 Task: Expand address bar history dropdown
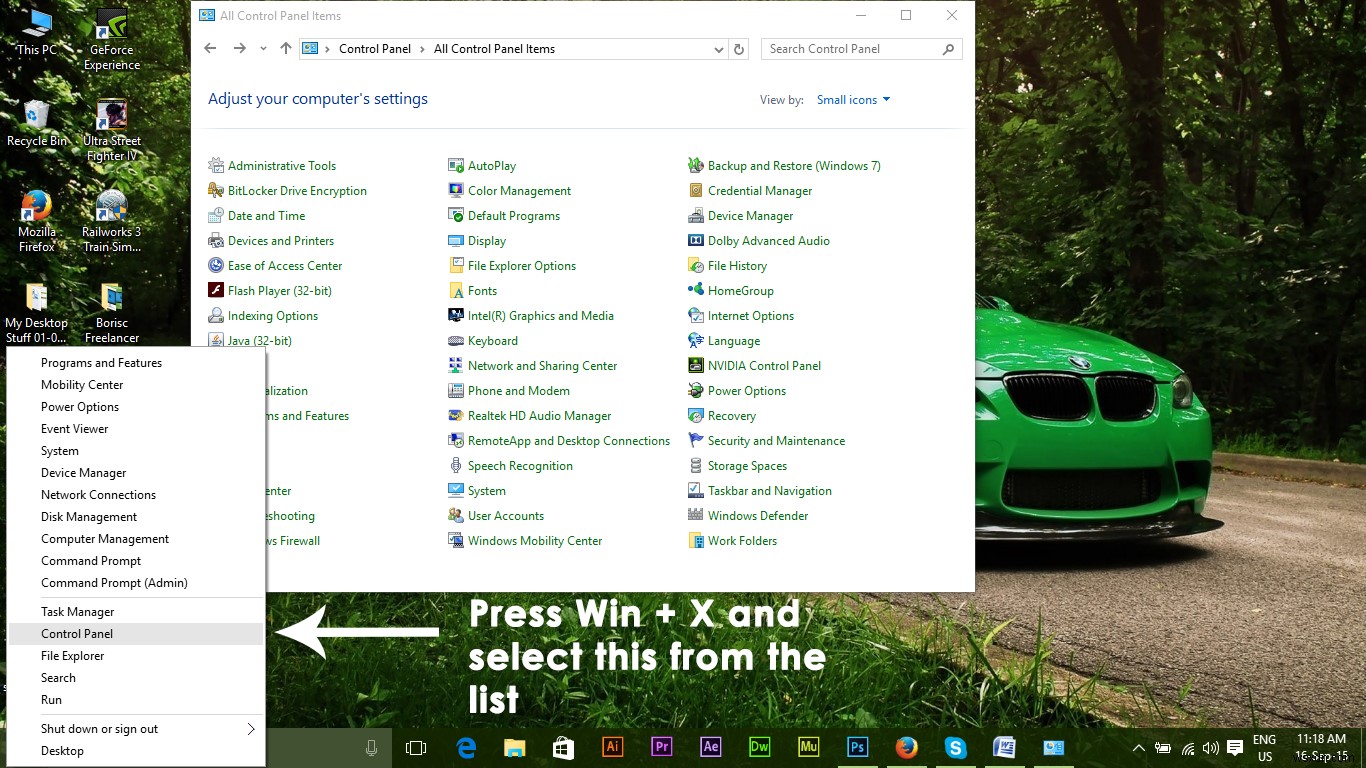click(x=719, y=49)
